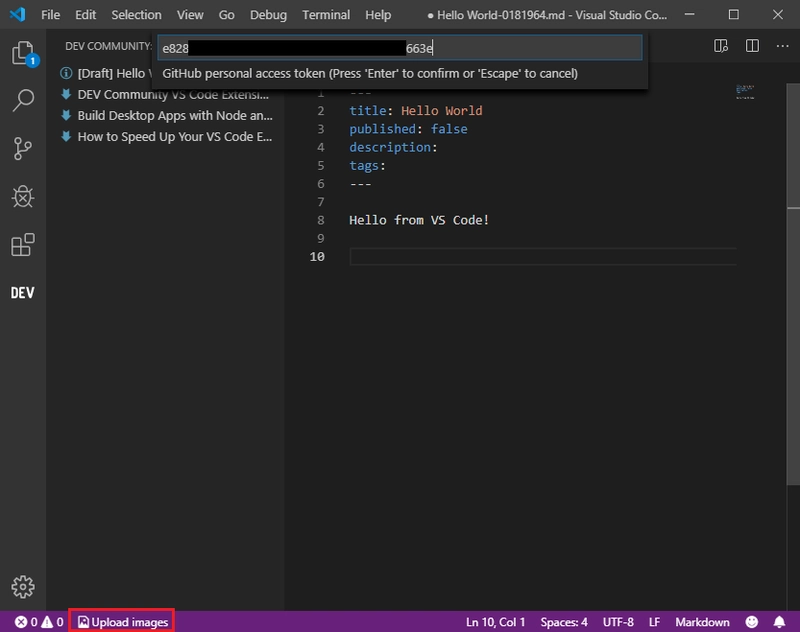Screen dimensions: 800x632
Task: Click the published: false line
Action: coord(408,129)
